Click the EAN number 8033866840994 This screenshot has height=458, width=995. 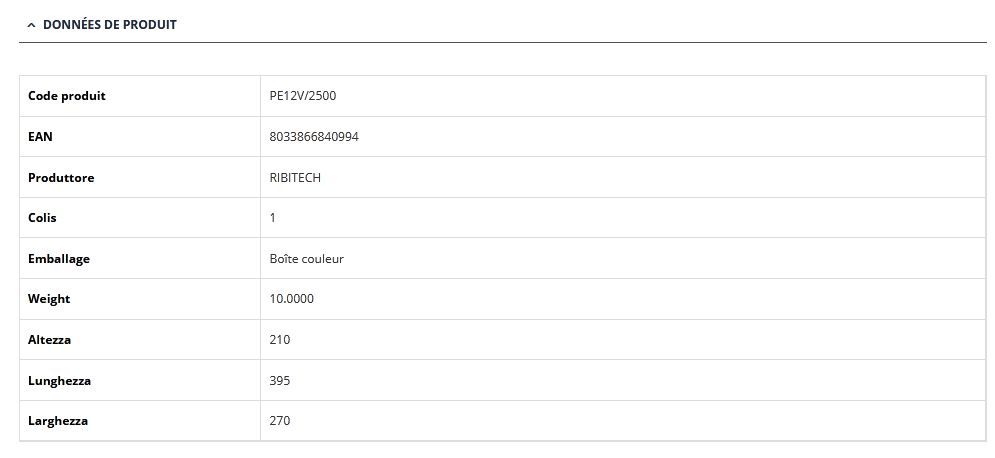314,137
